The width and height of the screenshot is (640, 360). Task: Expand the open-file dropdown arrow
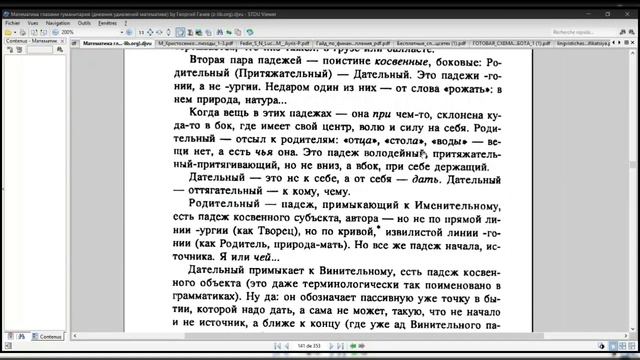coord(15,32)
